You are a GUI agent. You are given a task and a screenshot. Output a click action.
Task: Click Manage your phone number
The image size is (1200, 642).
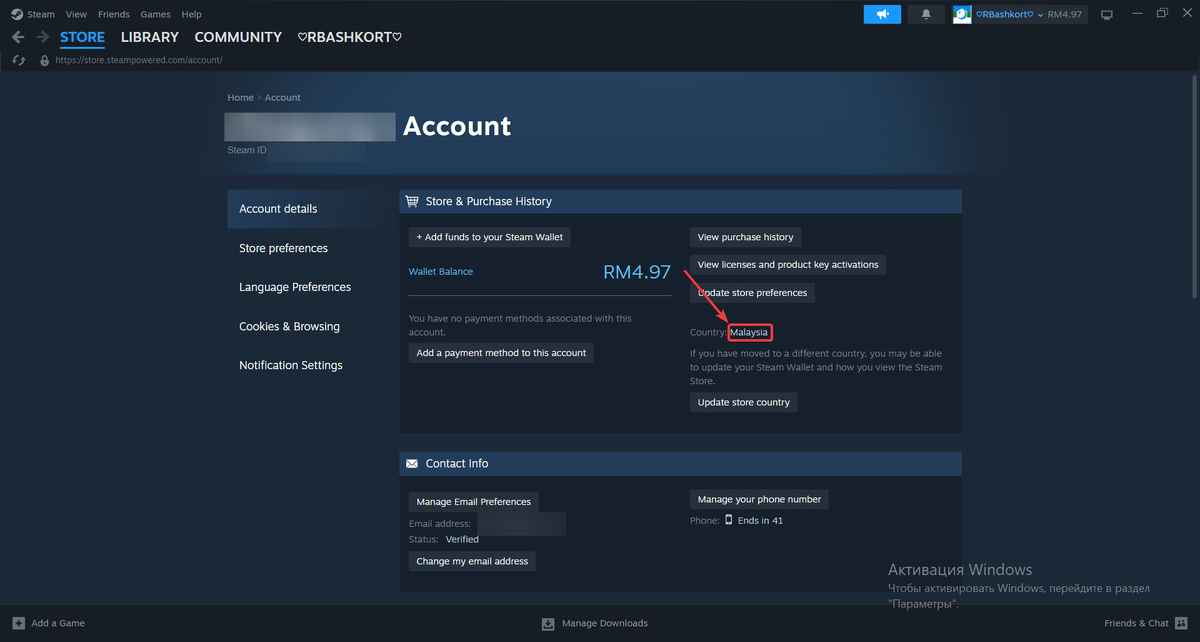759,499
